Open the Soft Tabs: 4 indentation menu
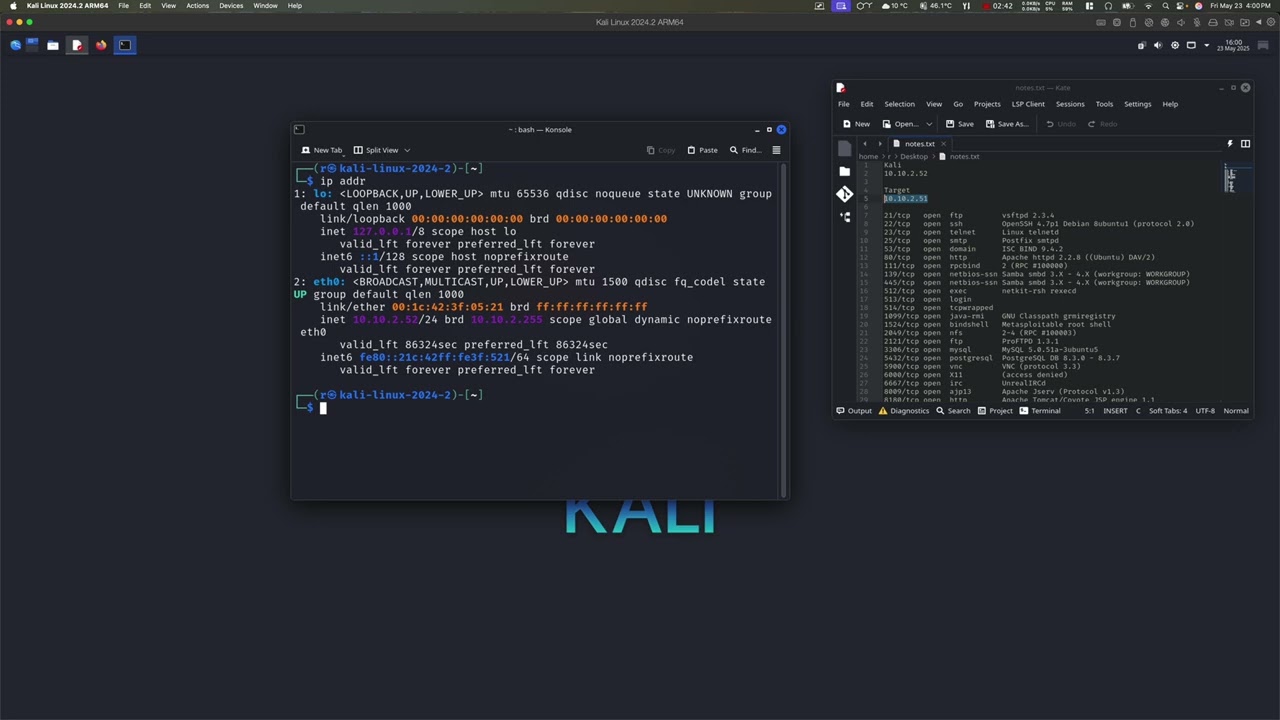Image resolution: width=1280 pixels, height=720 pixels. [1168, 411]
